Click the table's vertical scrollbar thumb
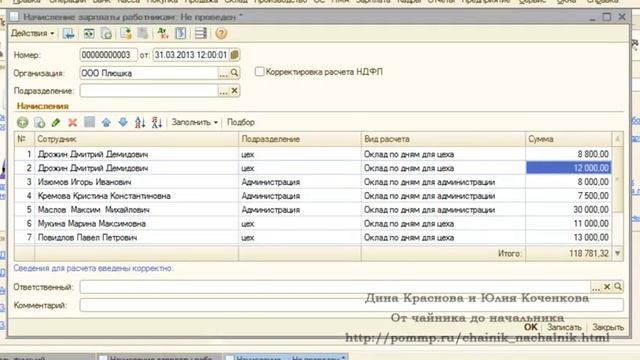 coord(618,179)
